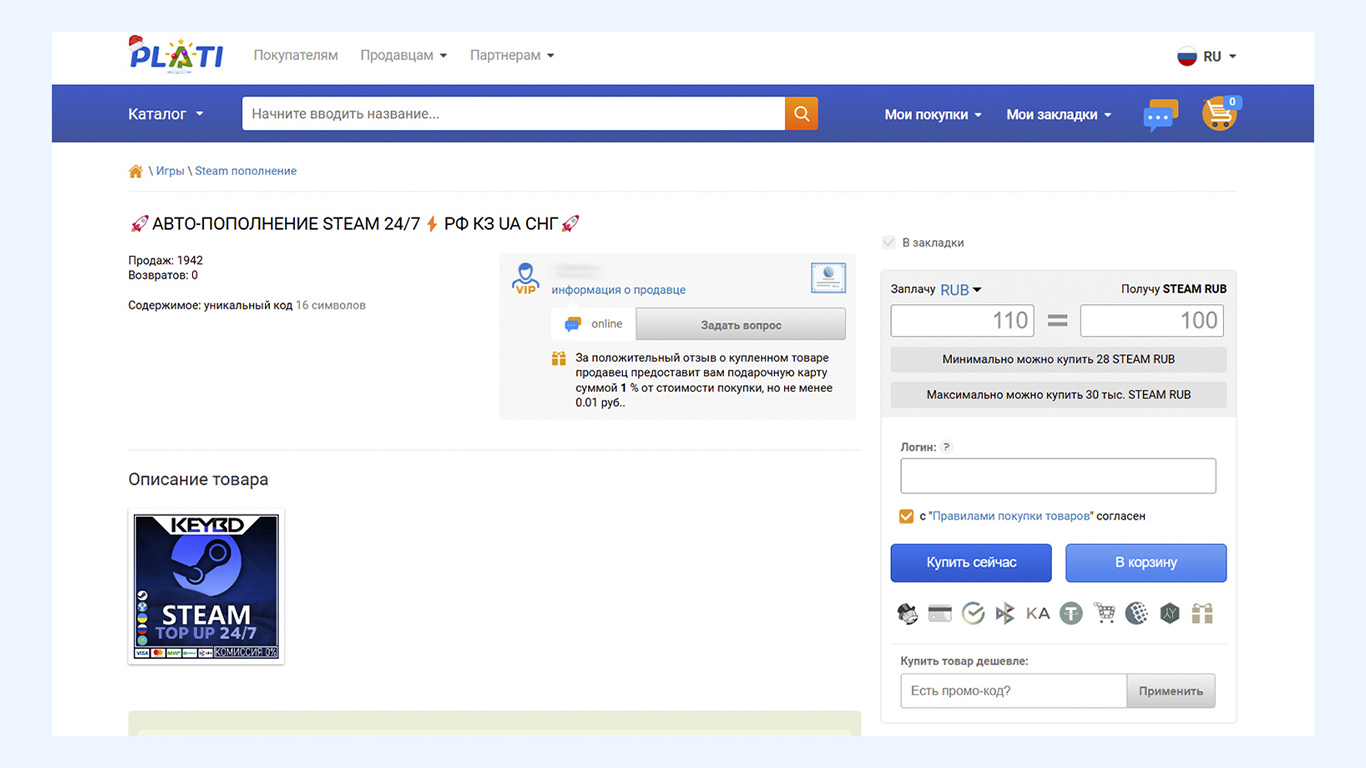Open the chat messages icon in header

point(1160,115)
